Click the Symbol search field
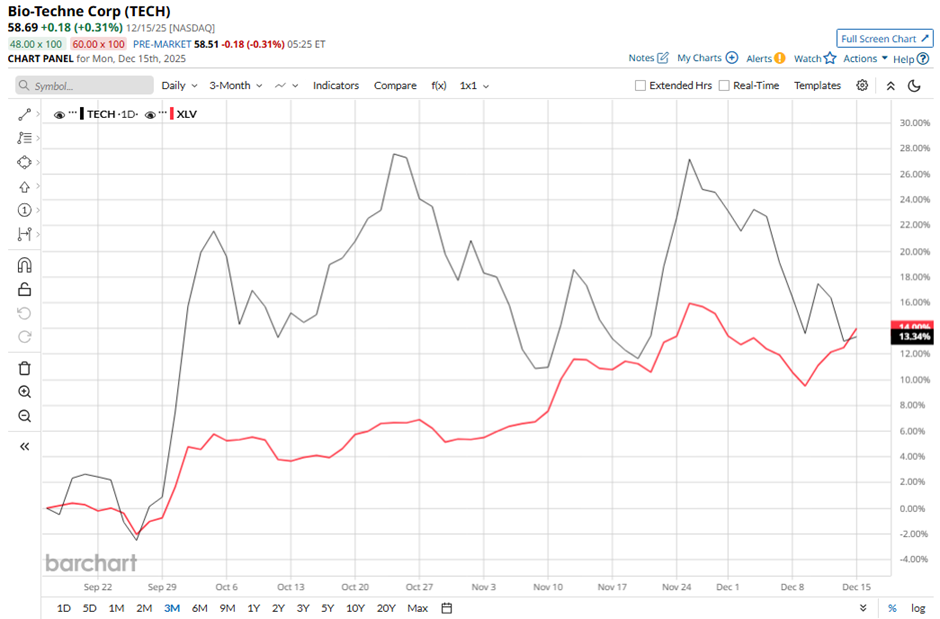This screenshot has height=619, width=940. point(85,86)
